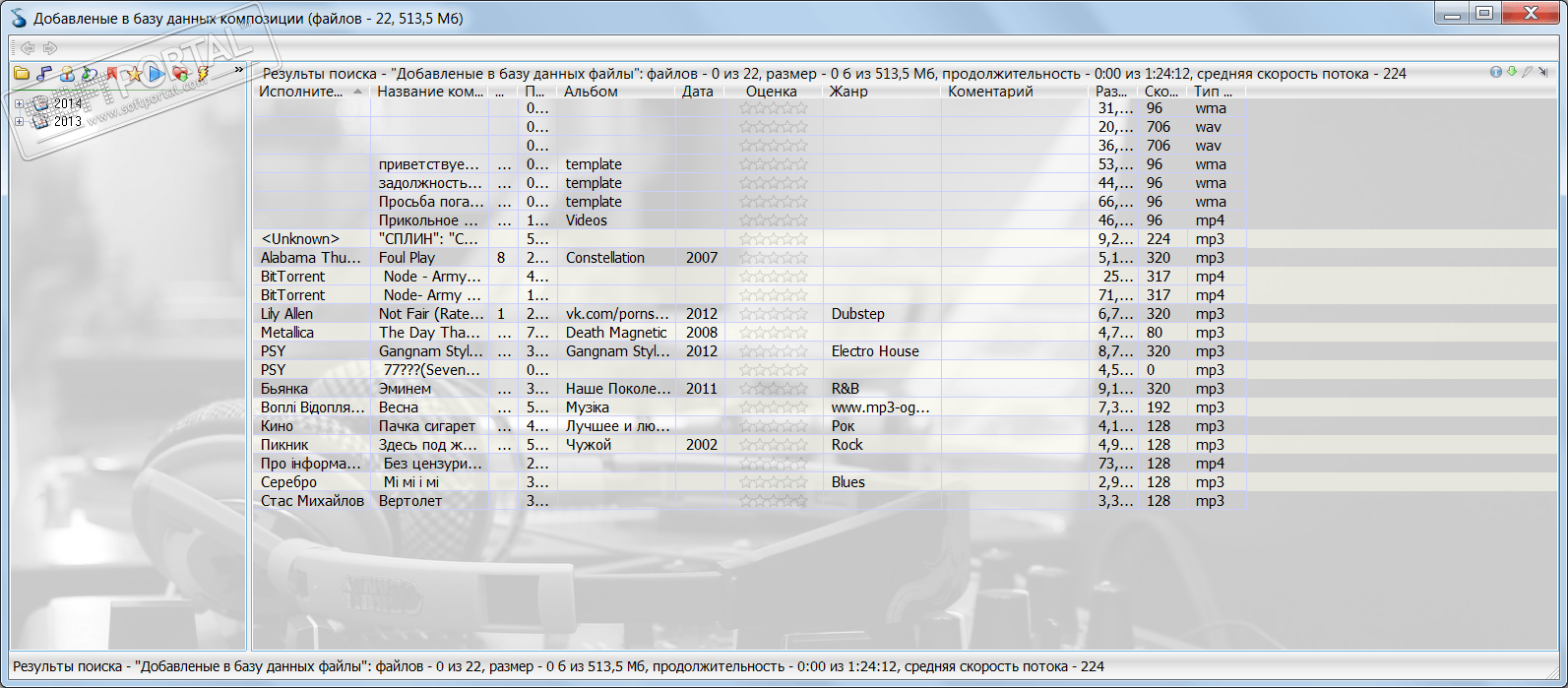Sort by the Альбом column header
Viewport: 1568px width, 688px height.
pos(616,92)
